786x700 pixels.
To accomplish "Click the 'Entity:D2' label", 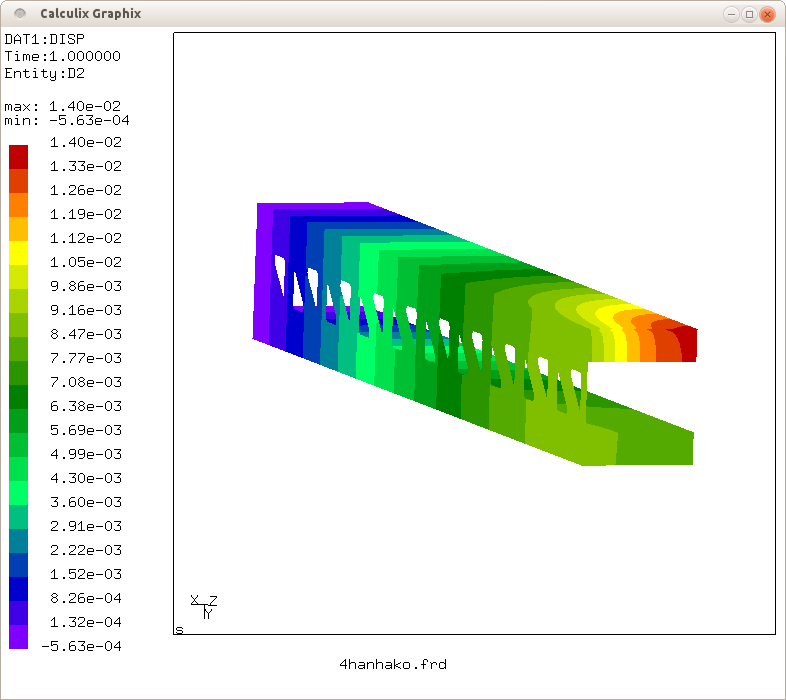I will [x=45, y=73].
